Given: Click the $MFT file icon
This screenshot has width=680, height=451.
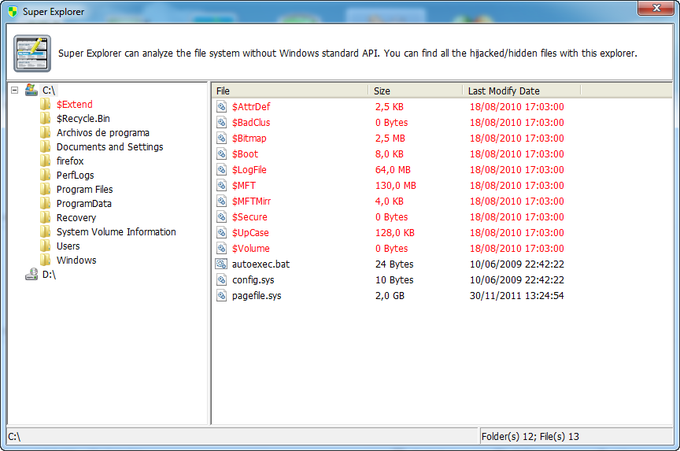Looking at the screenshot, I should point(222,186).
